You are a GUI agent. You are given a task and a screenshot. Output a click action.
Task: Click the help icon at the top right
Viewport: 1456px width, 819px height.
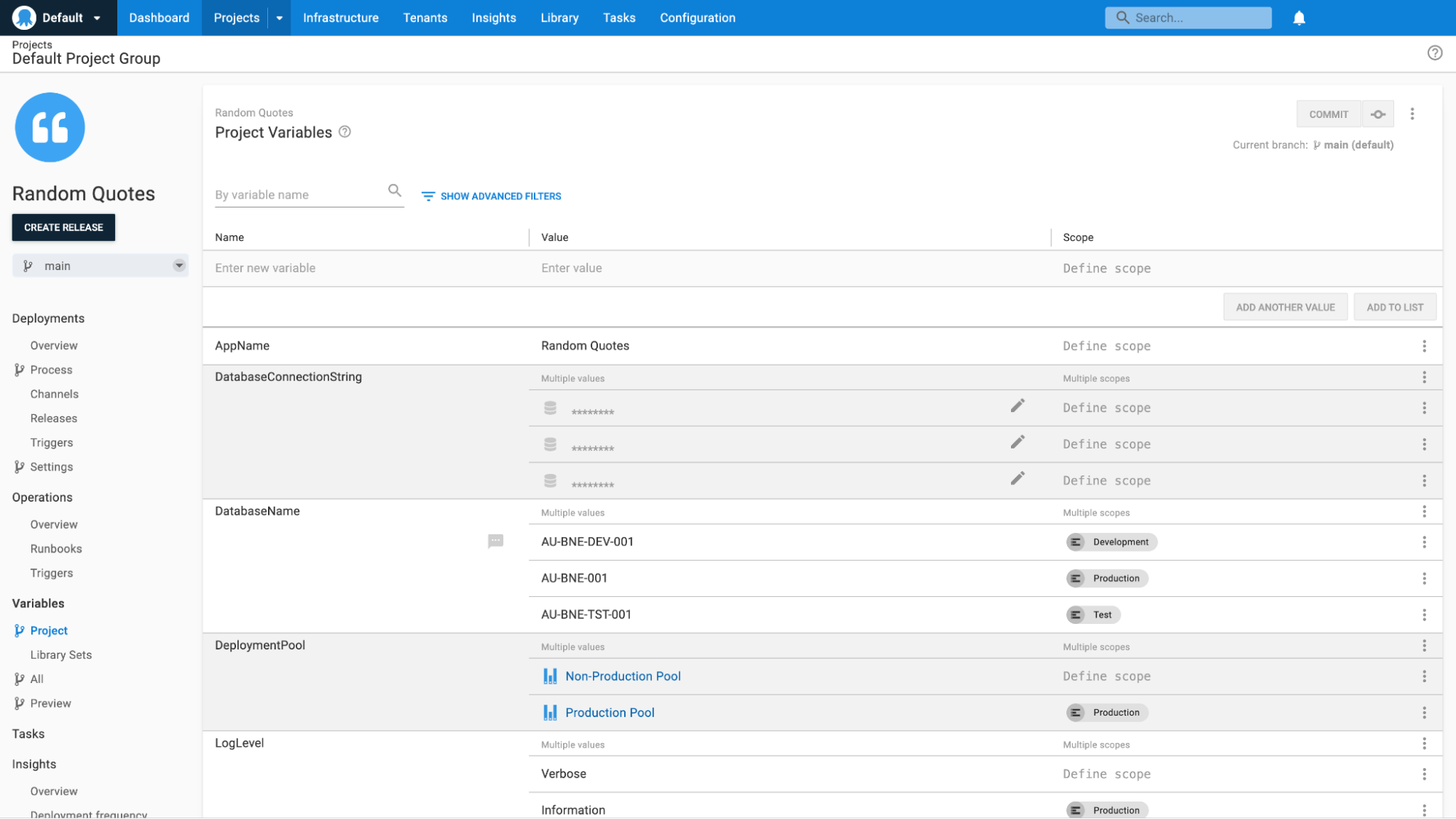(x=1434, y=52)
